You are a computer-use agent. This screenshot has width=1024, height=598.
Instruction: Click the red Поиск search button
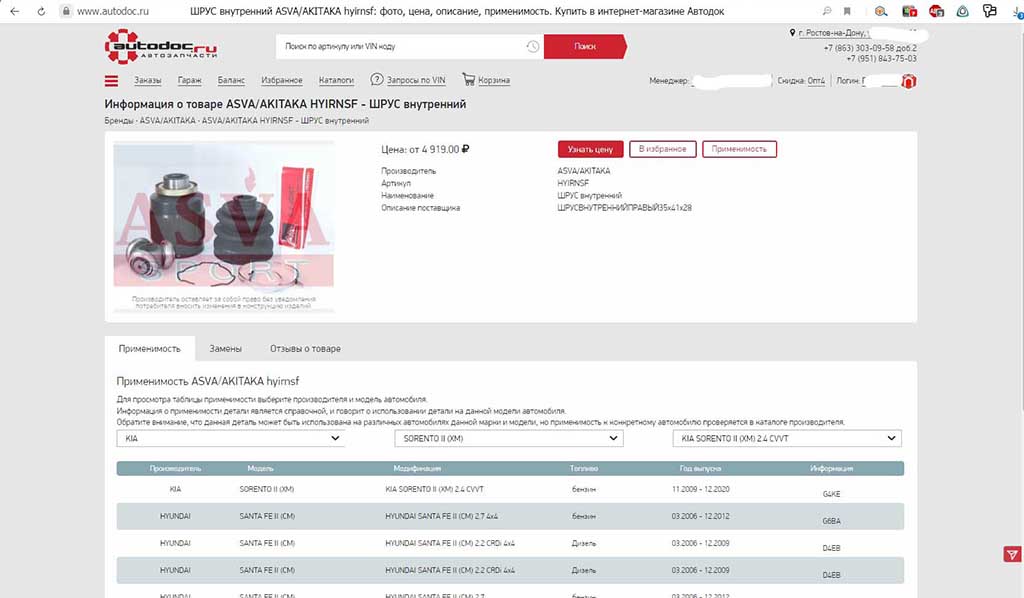point(585,47)
